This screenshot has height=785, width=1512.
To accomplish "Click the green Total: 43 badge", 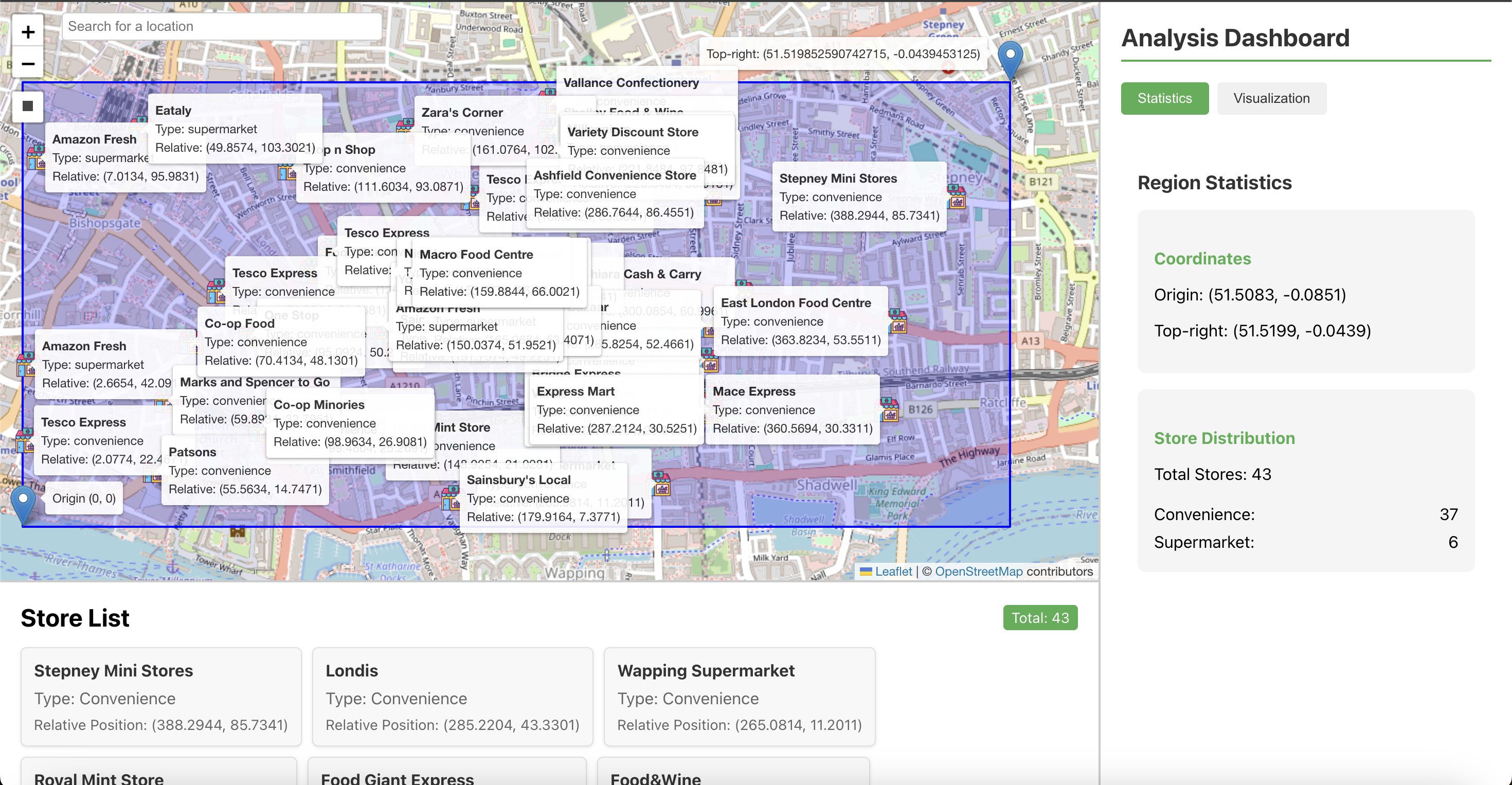I will (1039, 618).
